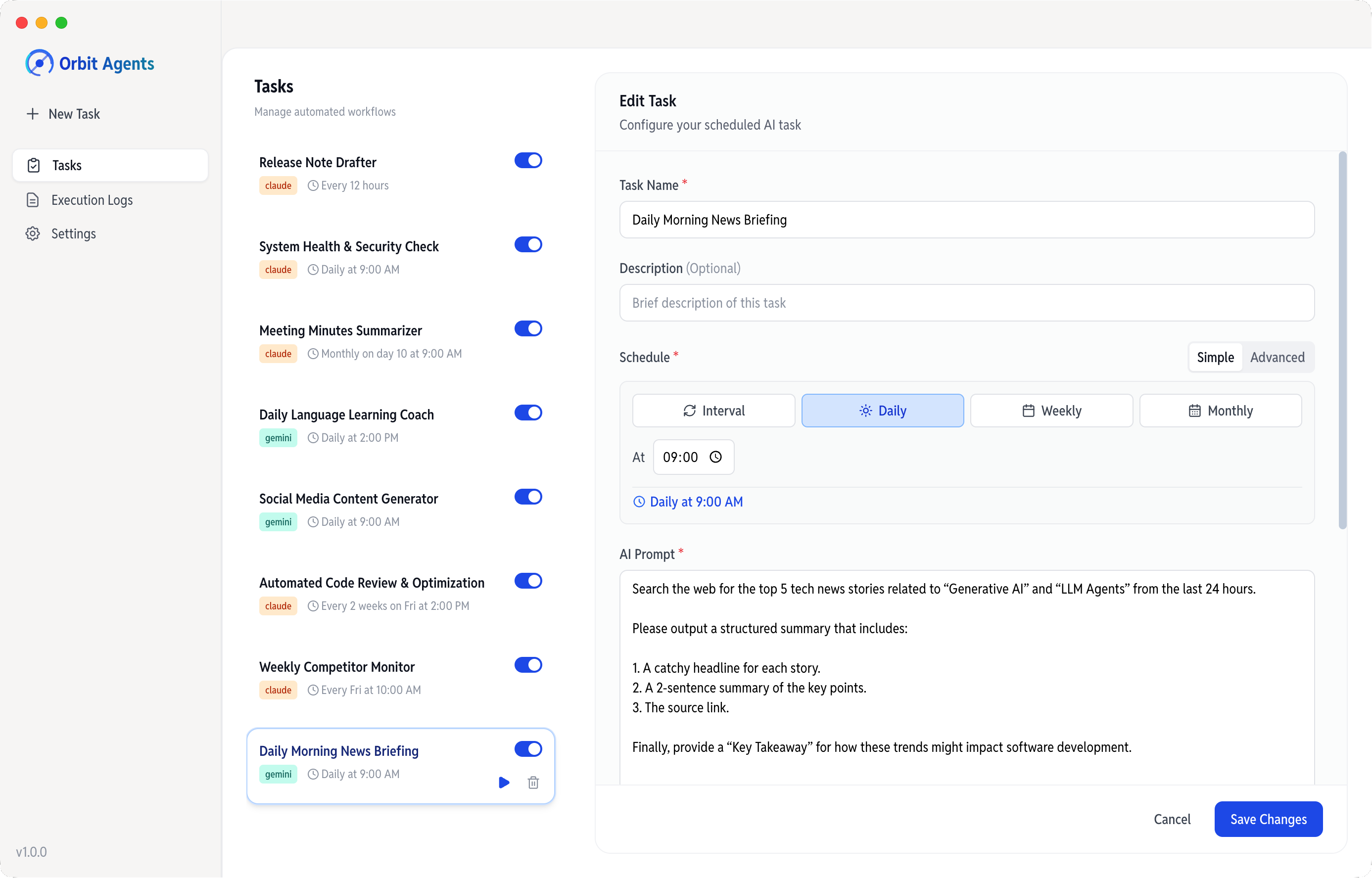1372x878 pixels.
Task: Click the plus icon for New Task
Action: (x=33, y=114)
